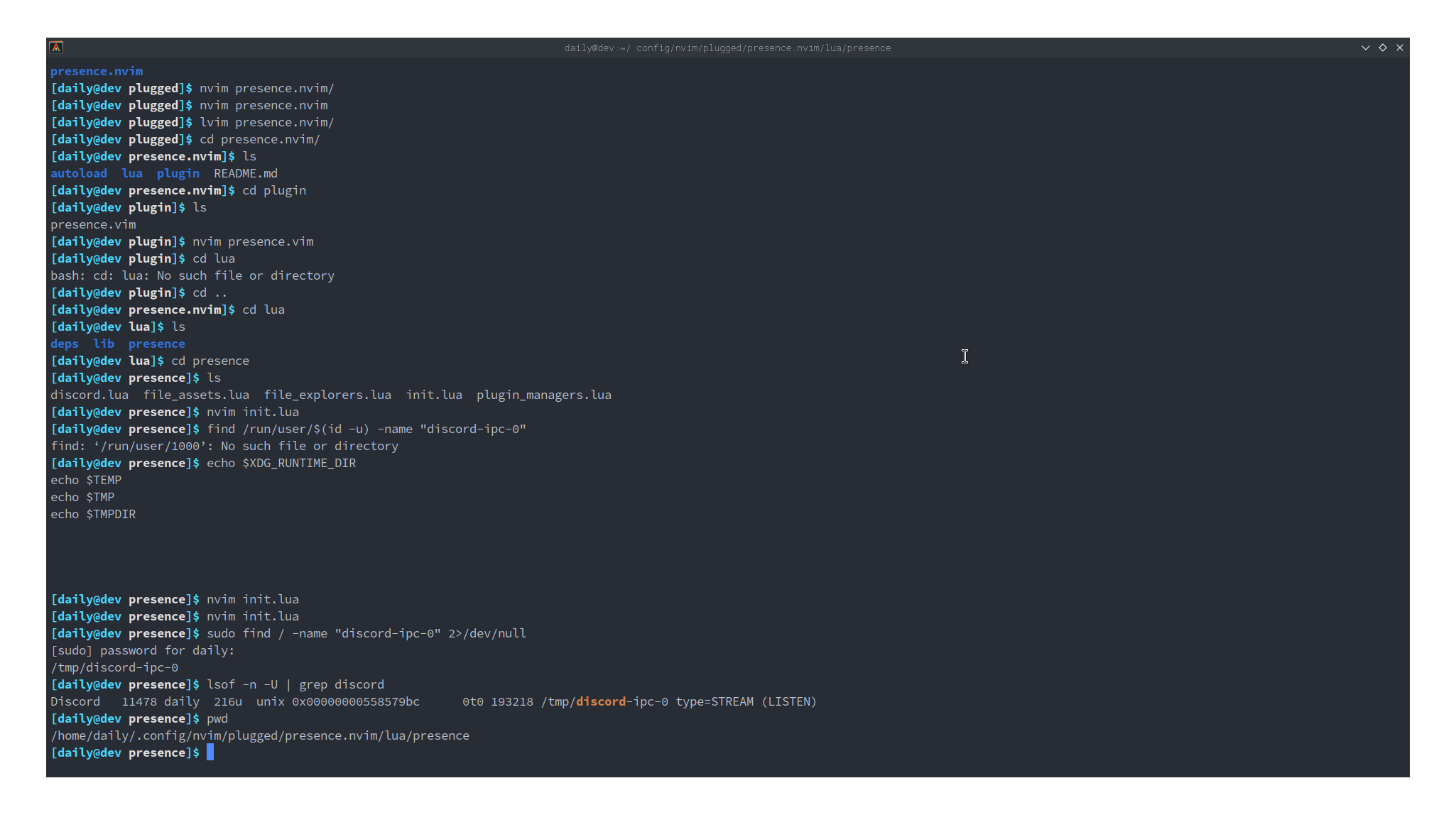This screenshot has width=1456, height=832.
Task: Click the highlighted discord text in lsof output
Action: [600, 701]
